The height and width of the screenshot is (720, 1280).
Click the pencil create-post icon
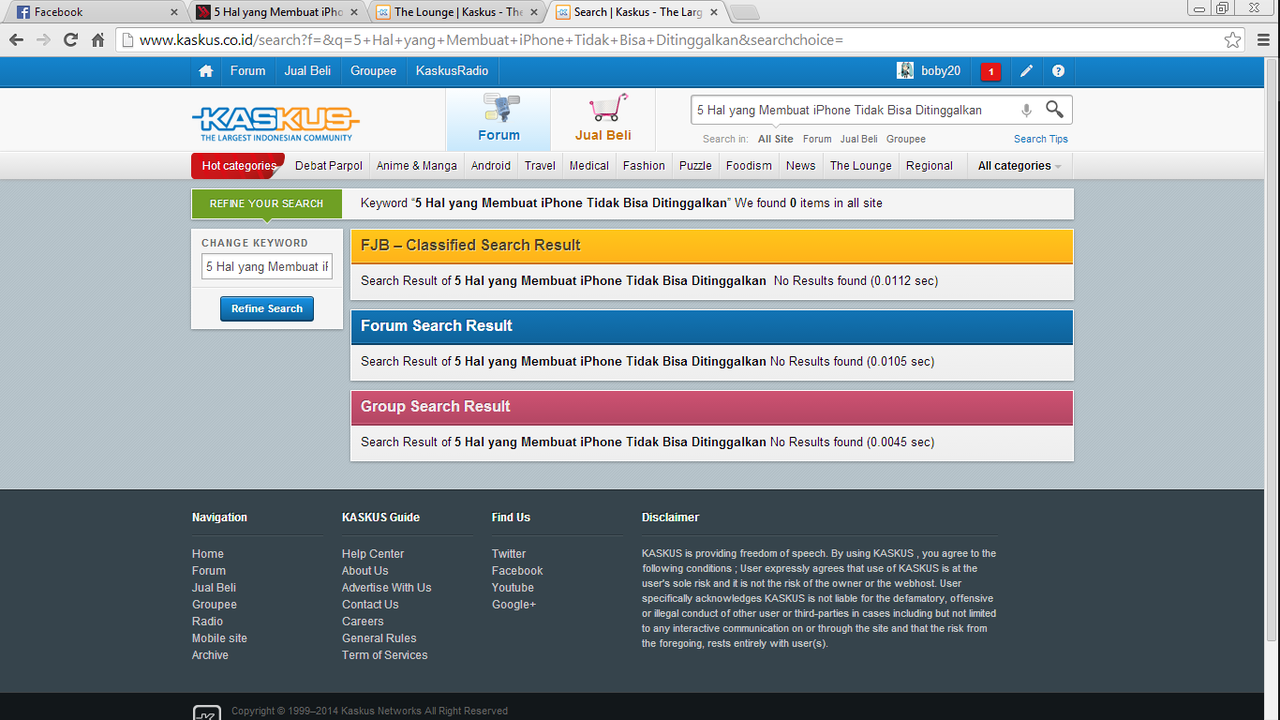(x=1026, y=71)
